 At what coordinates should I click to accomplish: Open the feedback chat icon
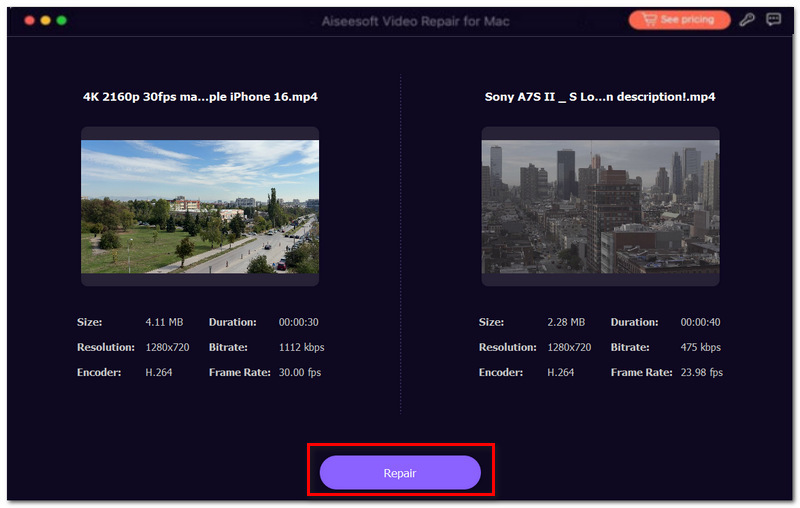tap(773, 19)
